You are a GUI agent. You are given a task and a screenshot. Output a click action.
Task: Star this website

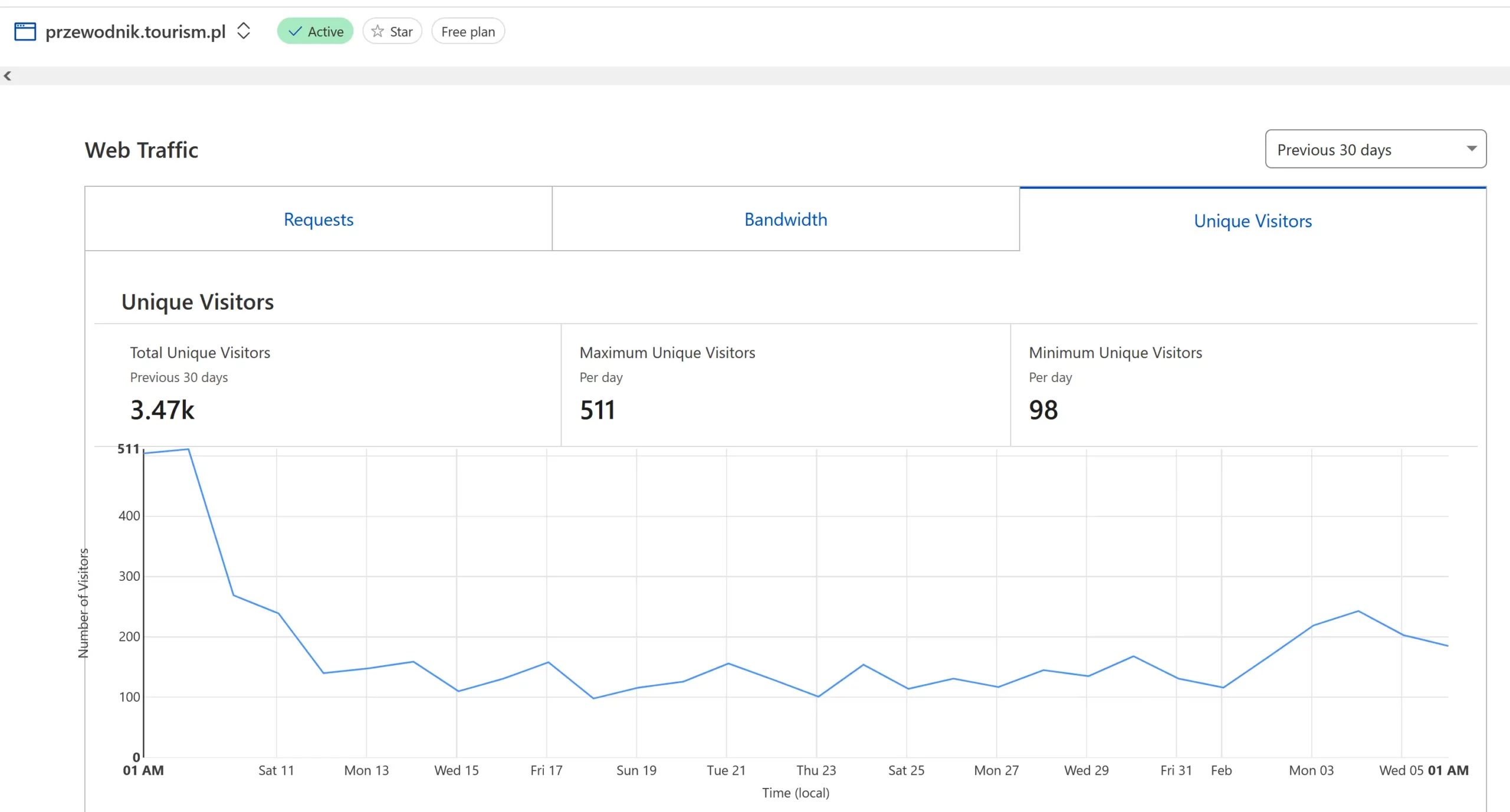[x=392, y=31]
